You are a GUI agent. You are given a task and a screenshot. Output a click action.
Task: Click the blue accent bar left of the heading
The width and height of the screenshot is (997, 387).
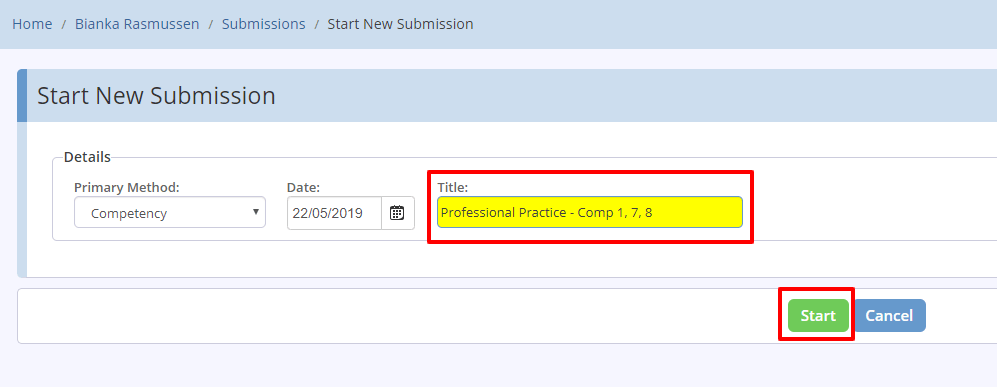pyautogui.click(x=22, y=95)
